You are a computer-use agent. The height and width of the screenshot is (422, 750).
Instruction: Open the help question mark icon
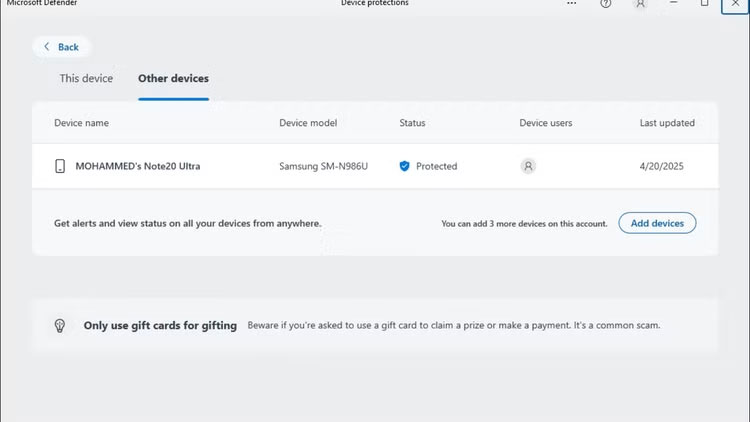pos(606,4)
